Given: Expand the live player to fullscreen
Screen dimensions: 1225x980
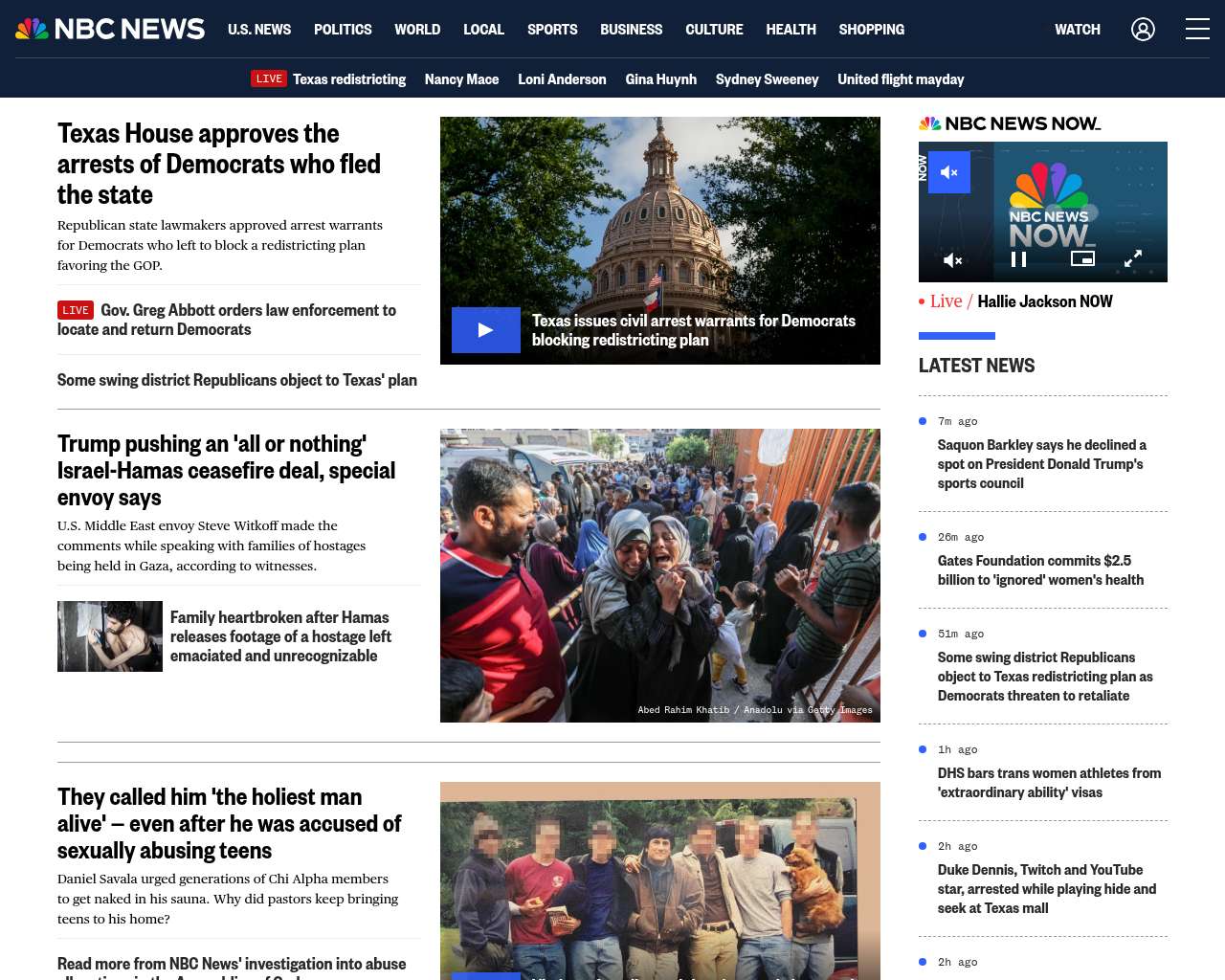Looking at the screenshot, I should pyautogui.click(x=1133, y=259).
